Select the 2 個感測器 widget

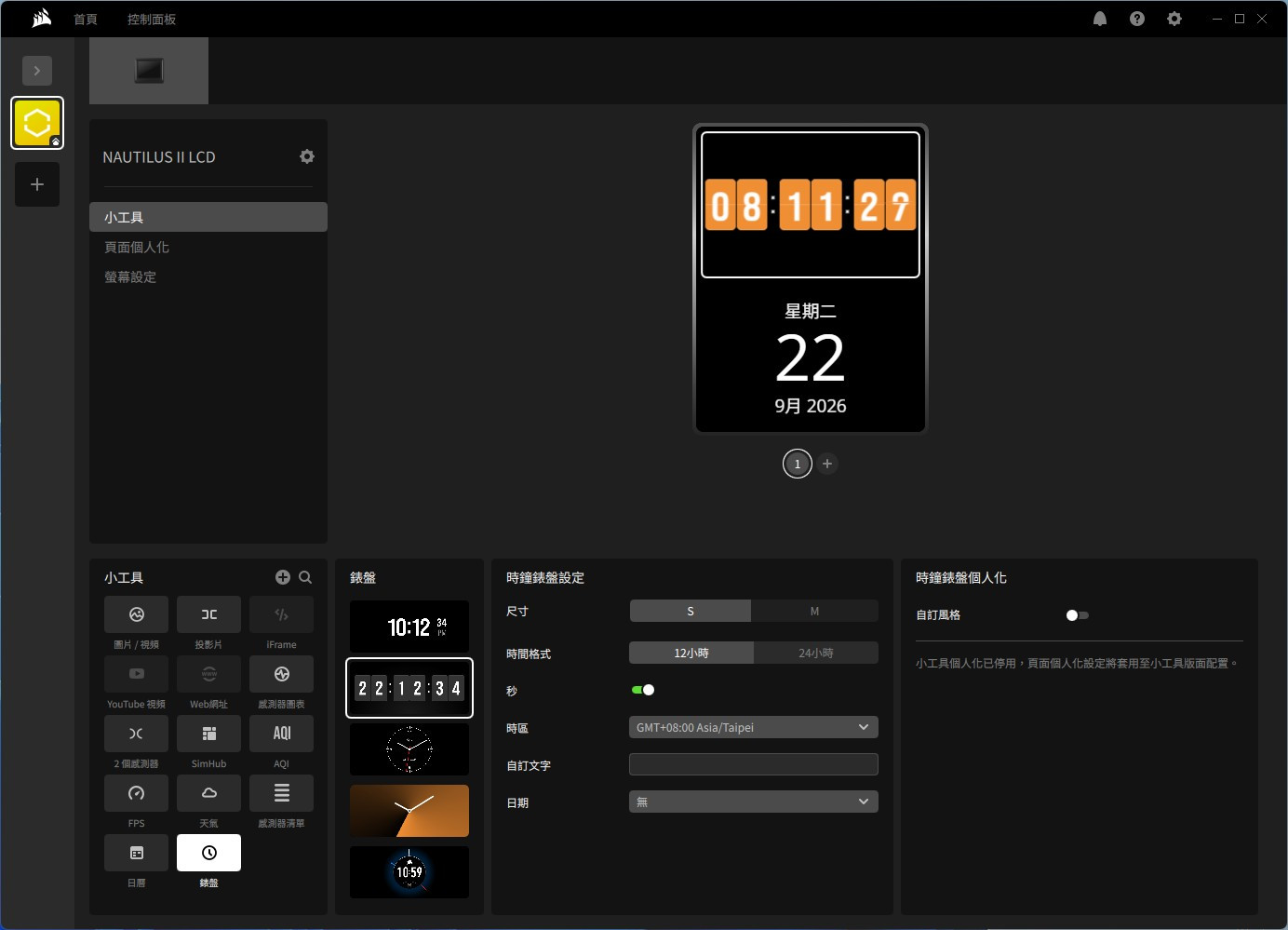(137, 734)
